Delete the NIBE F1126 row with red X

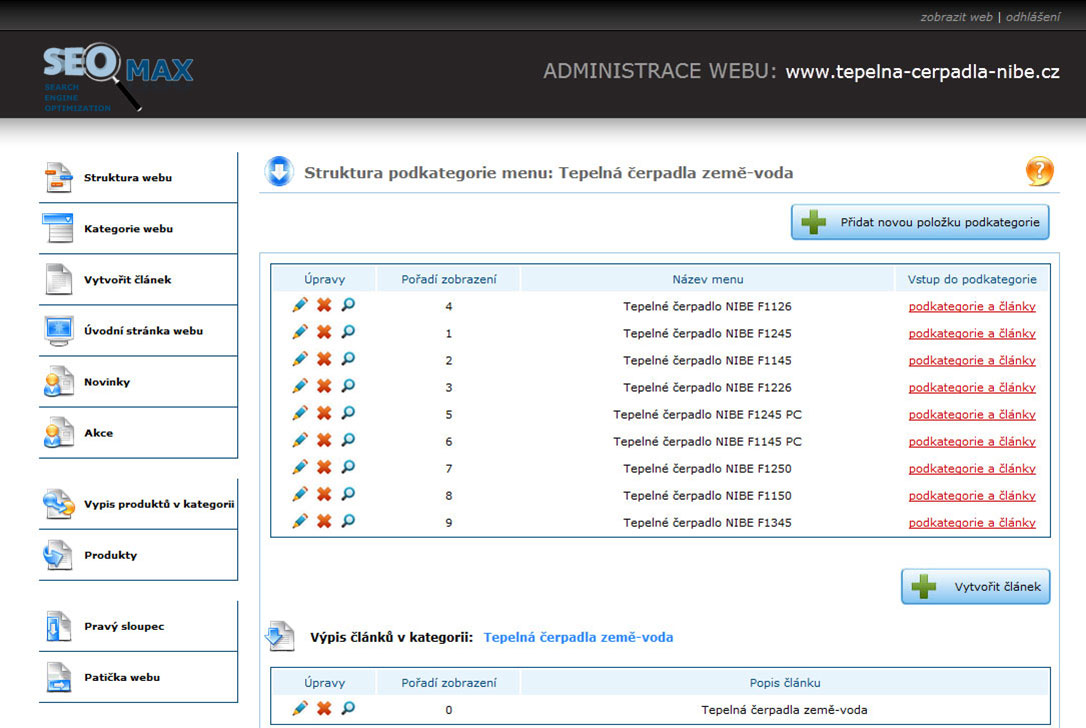324,305
